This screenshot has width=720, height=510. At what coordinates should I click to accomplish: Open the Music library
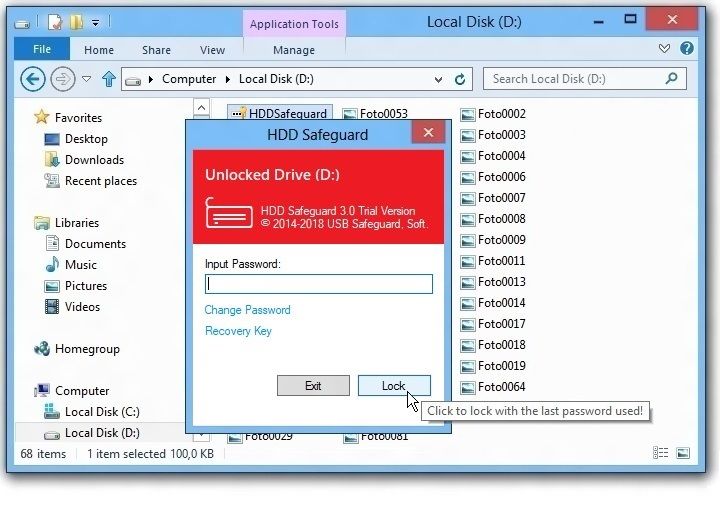(81, 265)
